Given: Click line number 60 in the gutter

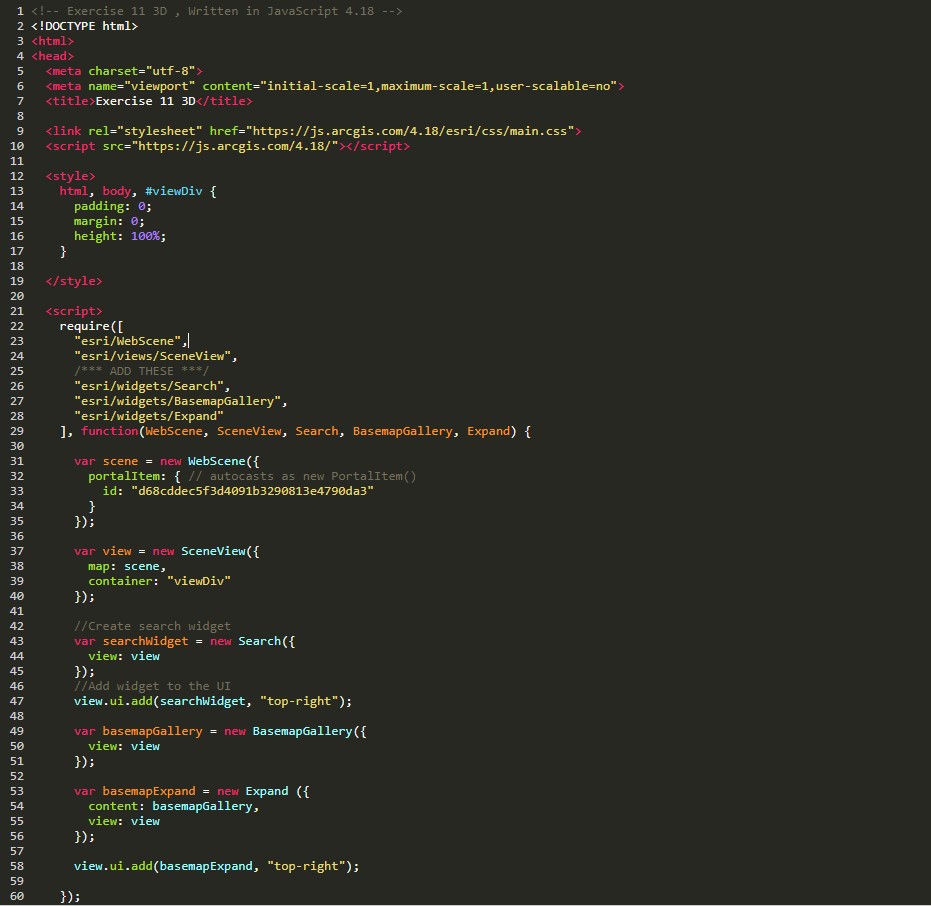Looking at the screenshot, I should pos(16,896).
